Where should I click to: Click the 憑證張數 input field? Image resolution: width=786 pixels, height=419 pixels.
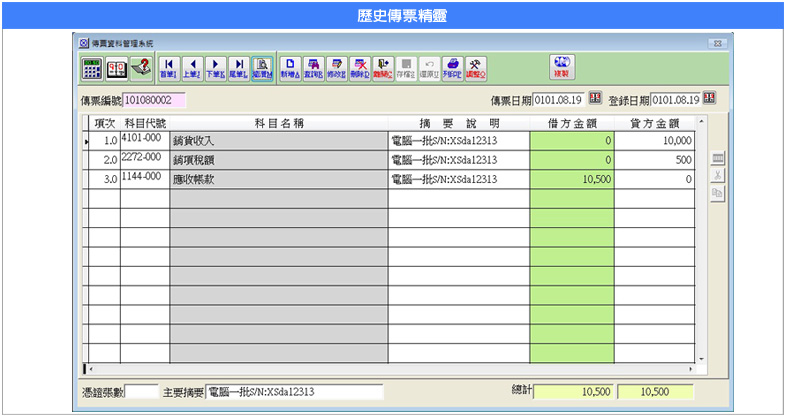(142, 392)
